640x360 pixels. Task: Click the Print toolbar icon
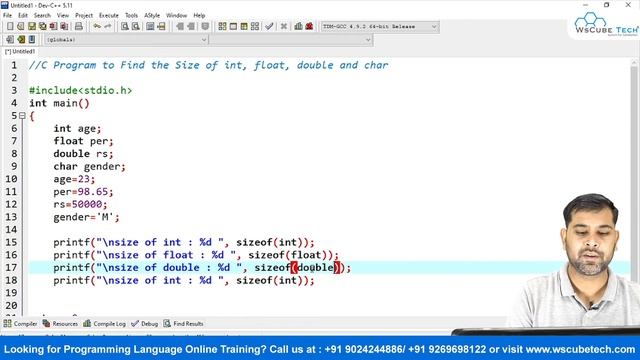click(x=79, y=27)
